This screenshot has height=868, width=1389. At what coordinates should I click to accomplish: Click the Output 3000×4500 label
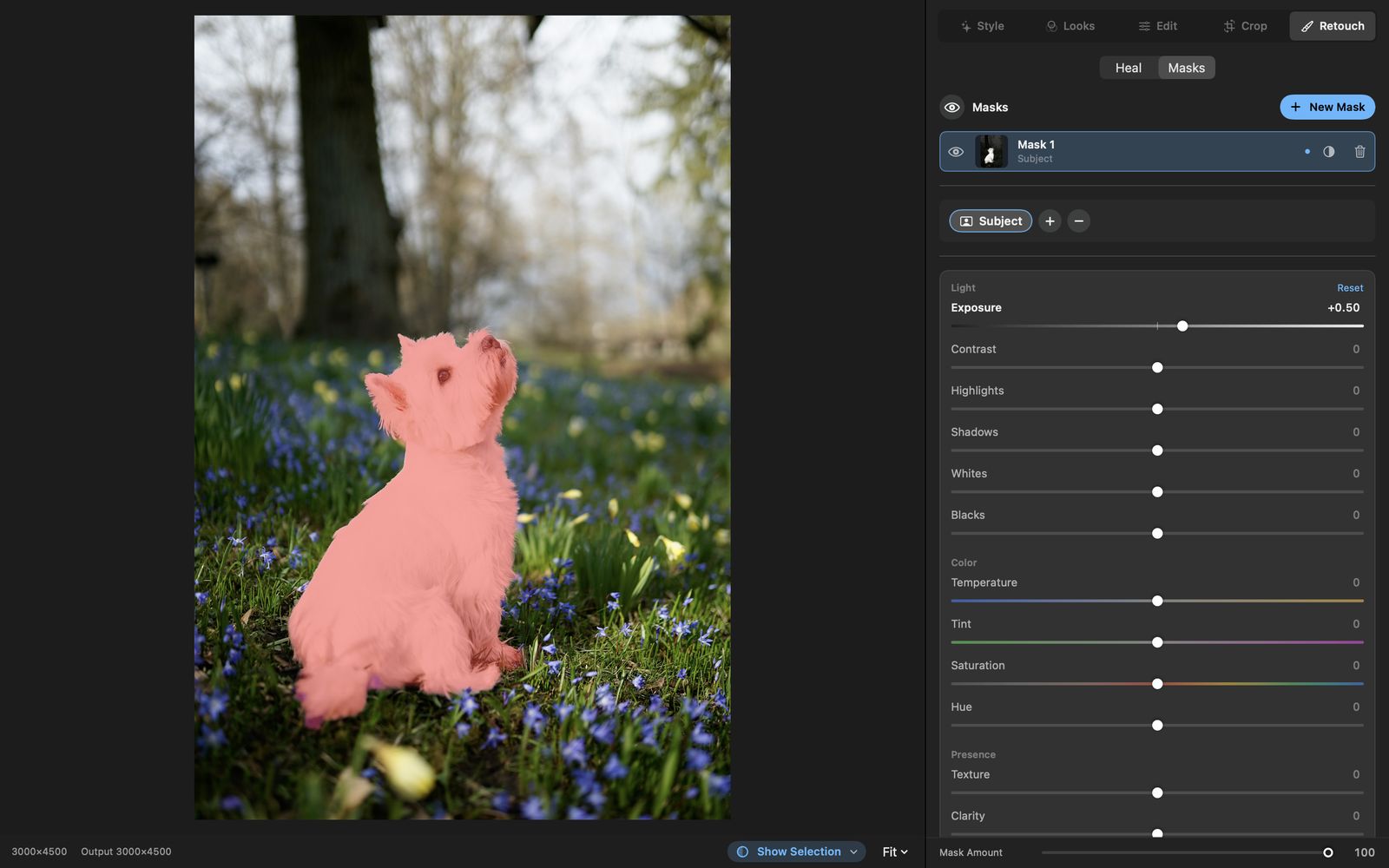pos(126,852)
